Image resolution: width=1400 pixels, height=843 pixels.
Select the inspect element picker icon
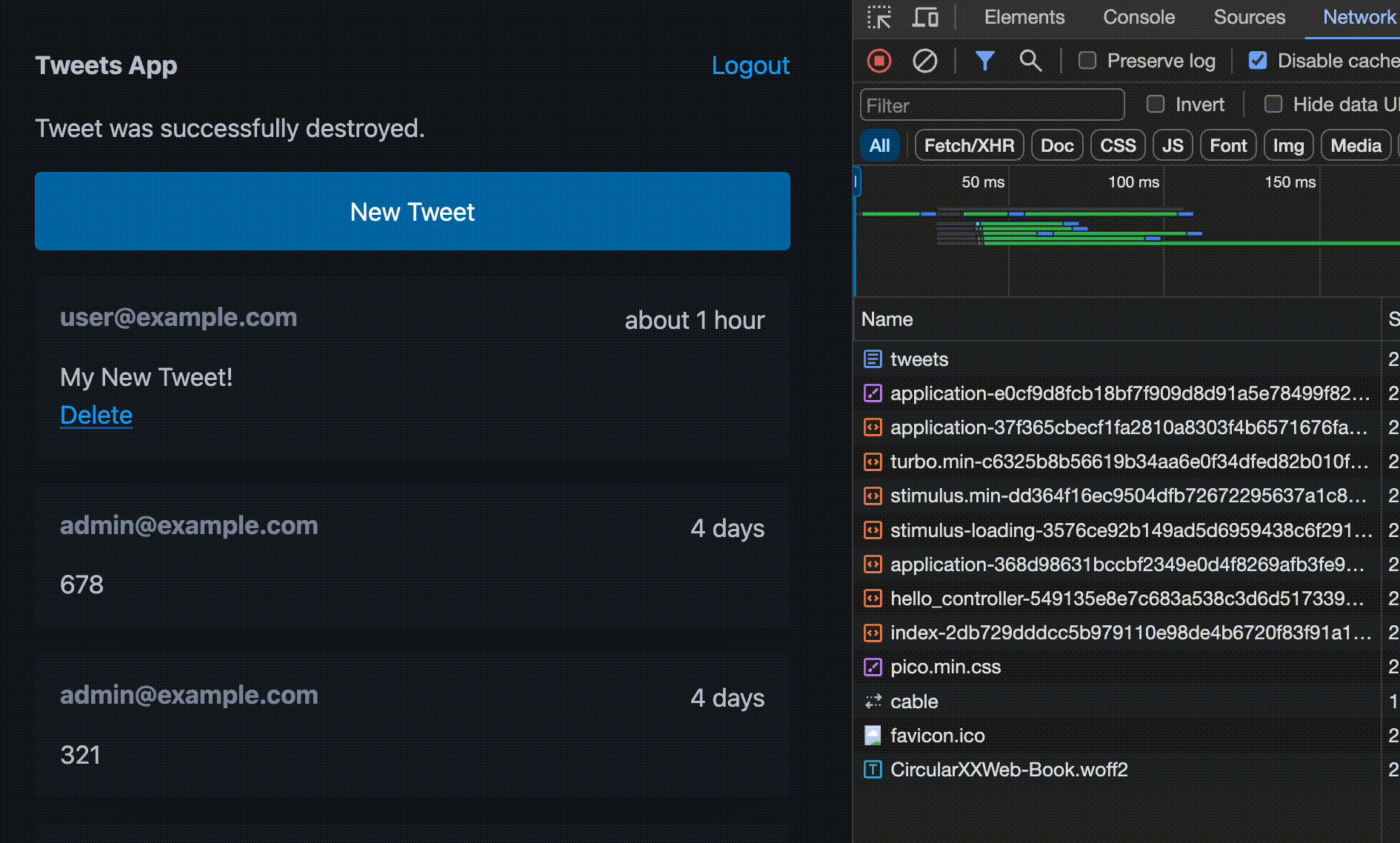click(x=879, y=17)
